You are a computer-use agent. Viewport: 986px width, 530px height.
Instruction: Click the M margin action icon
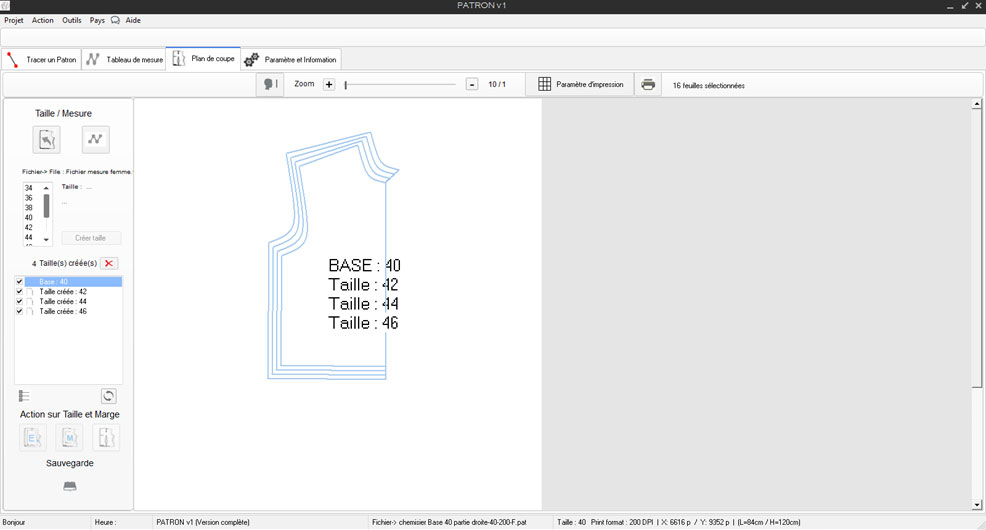(x=69, y=437)
